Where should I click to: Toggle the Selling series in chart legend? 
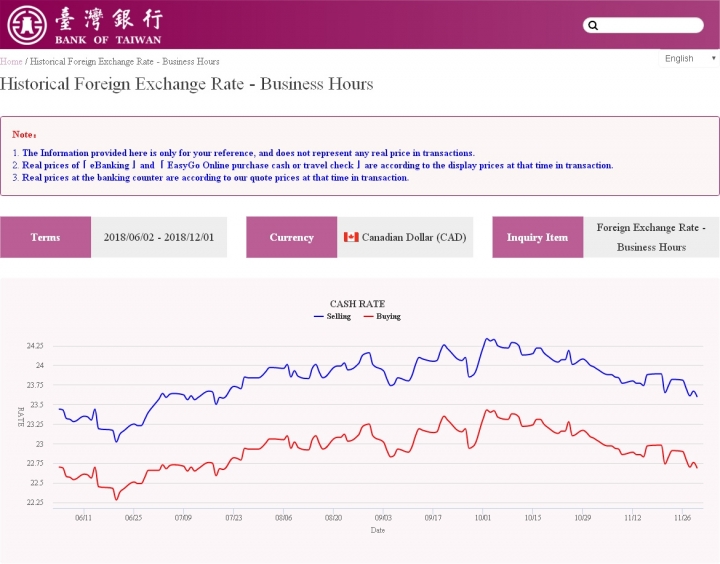point(332,316)
